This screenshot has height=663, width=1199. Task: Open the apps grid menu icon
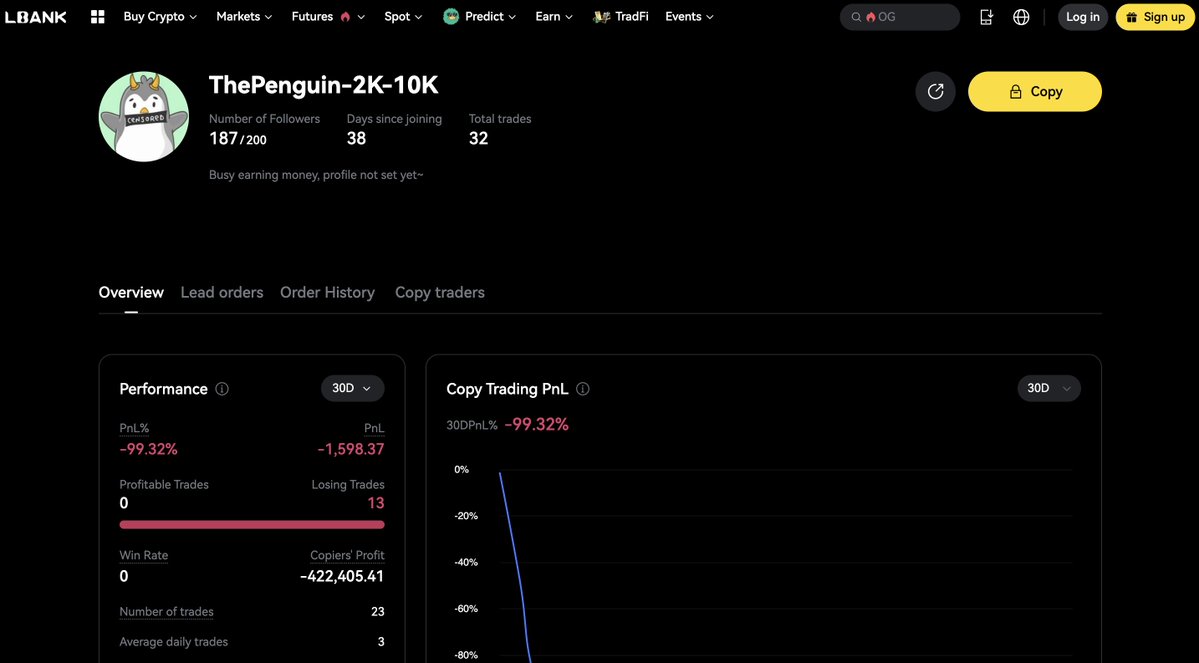pos(97,17)
